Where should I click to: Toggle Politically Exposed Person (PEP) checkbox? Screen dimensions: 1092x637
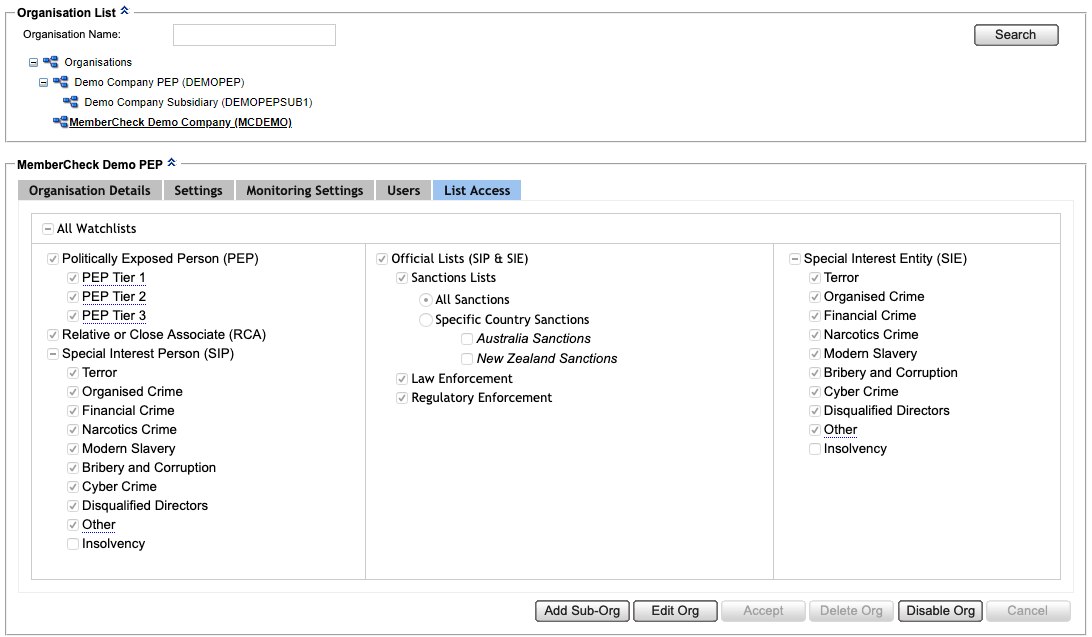(52, 259)
